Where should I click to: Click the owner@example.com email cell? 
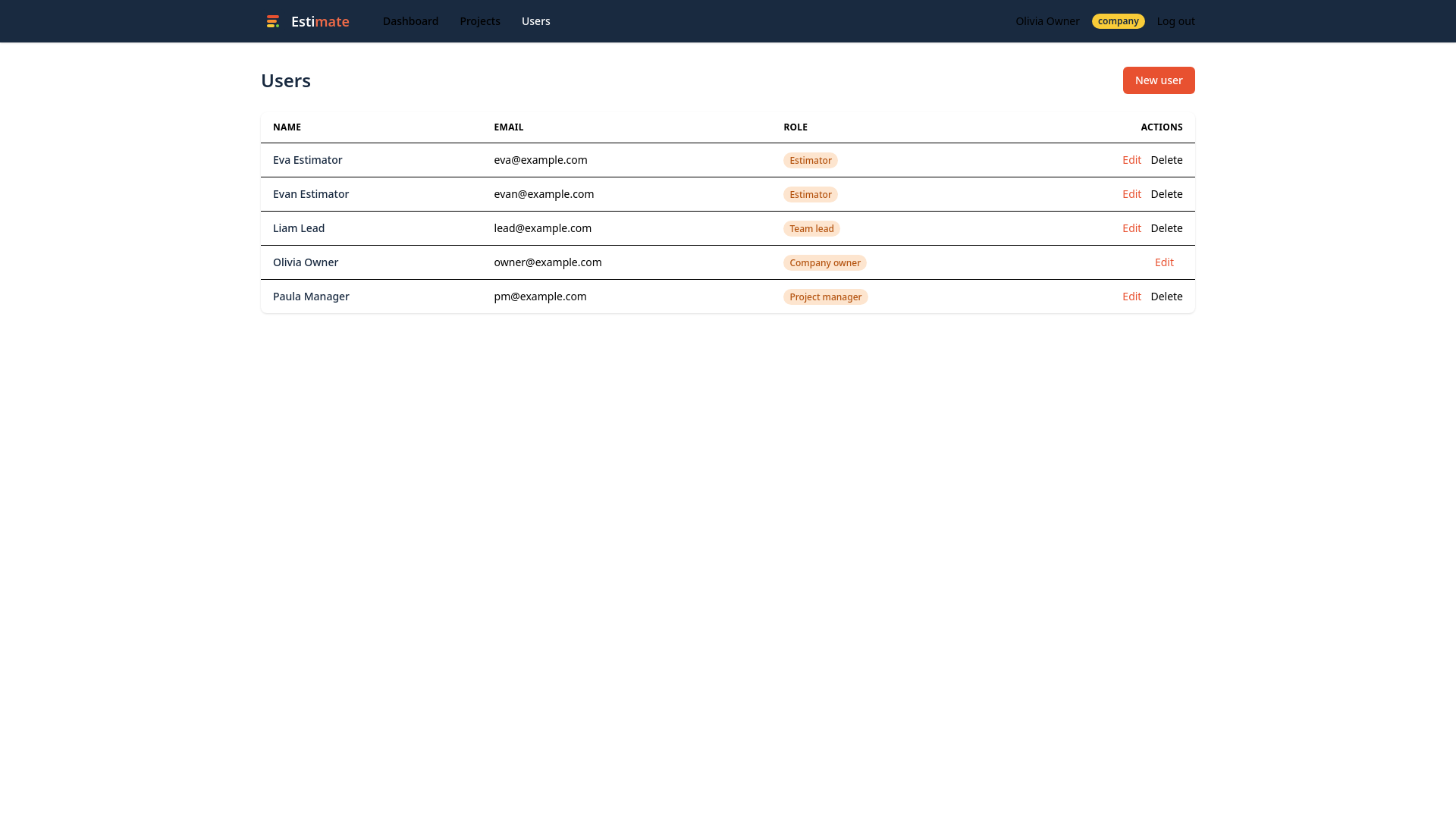(548, 262)
